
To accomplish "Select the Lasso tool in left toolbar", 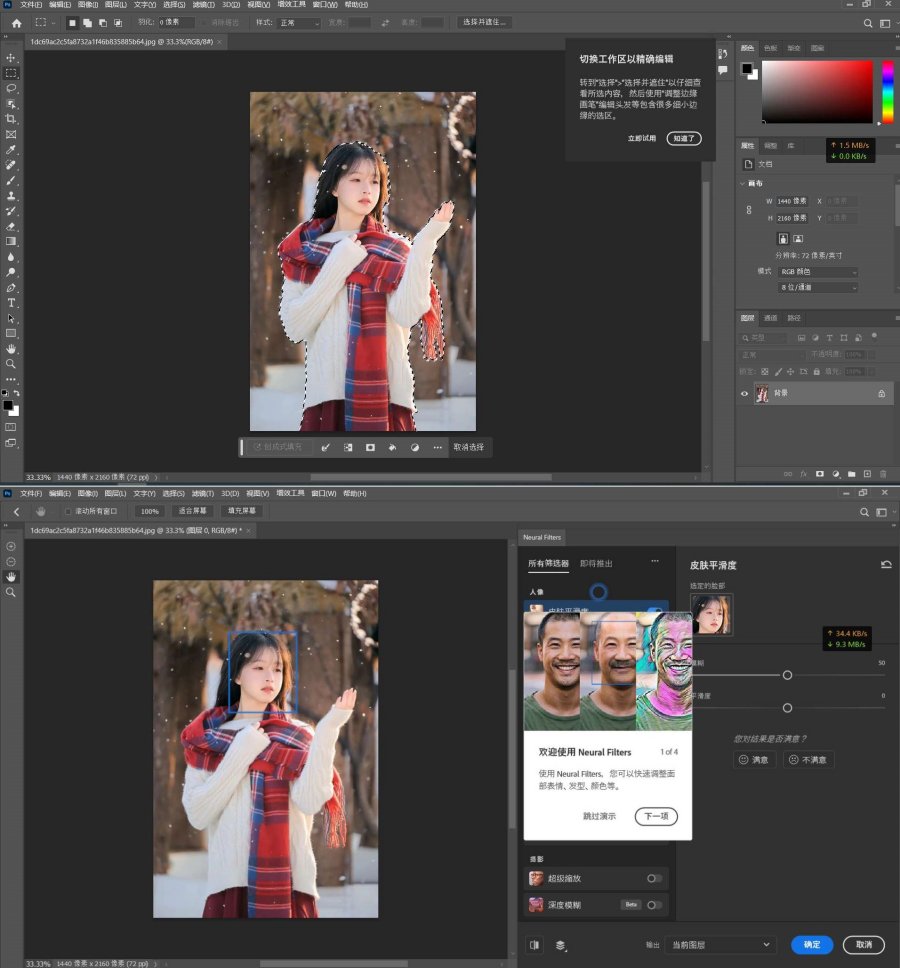I will 12,88.
